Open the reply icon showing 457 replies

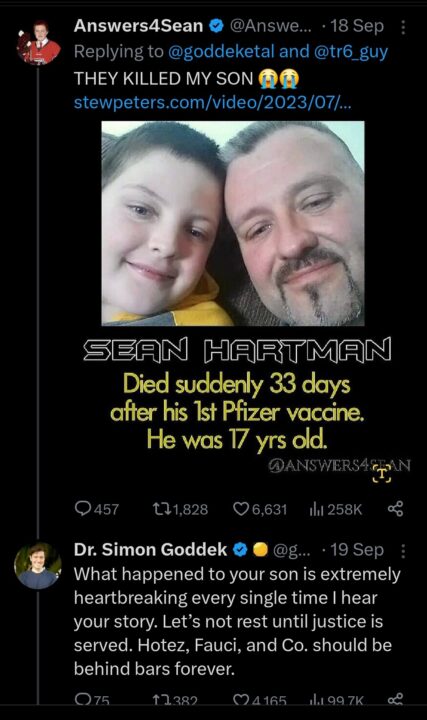(x=83, y=508)
